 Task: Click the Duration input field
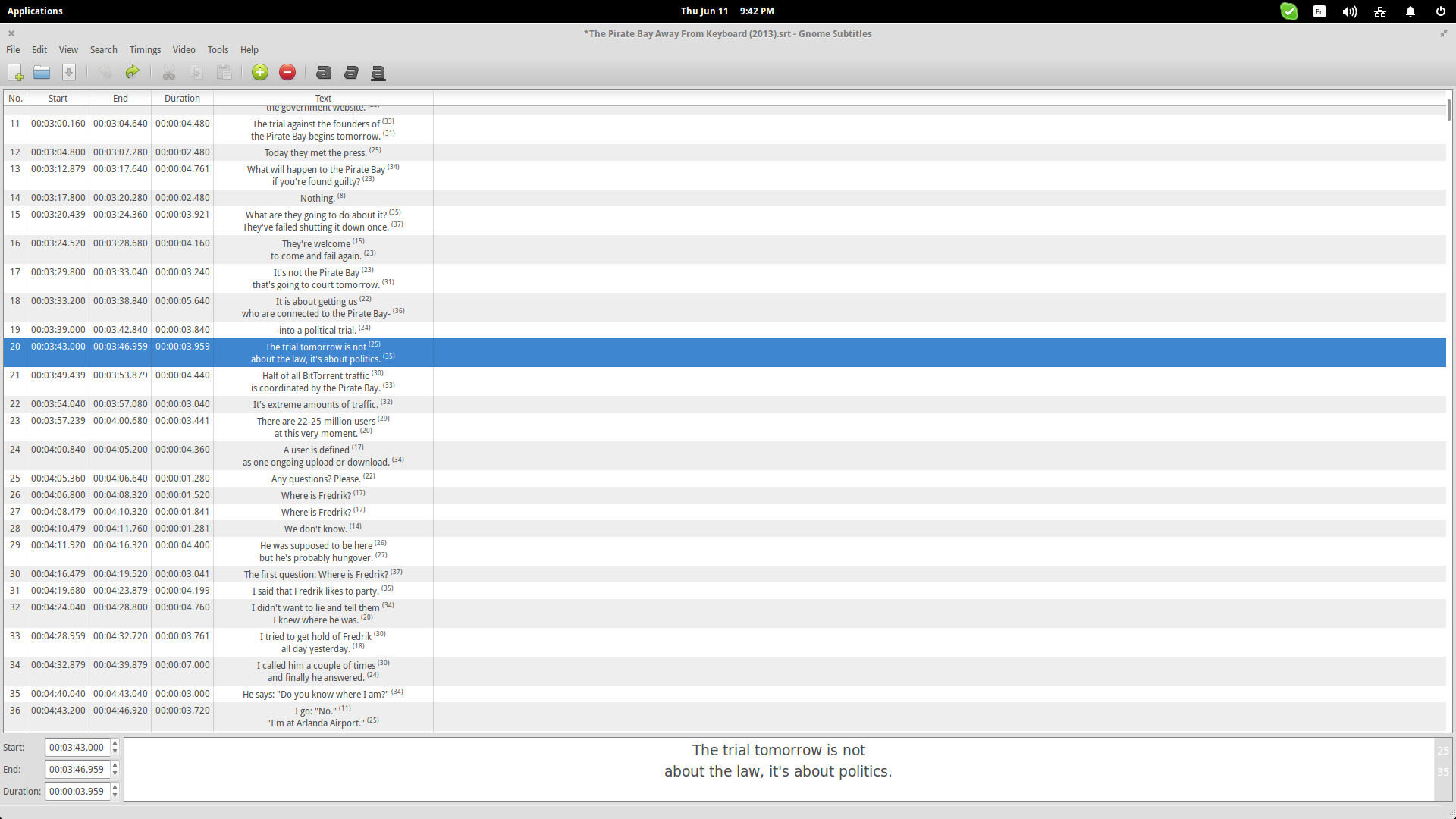click(77, 792)
